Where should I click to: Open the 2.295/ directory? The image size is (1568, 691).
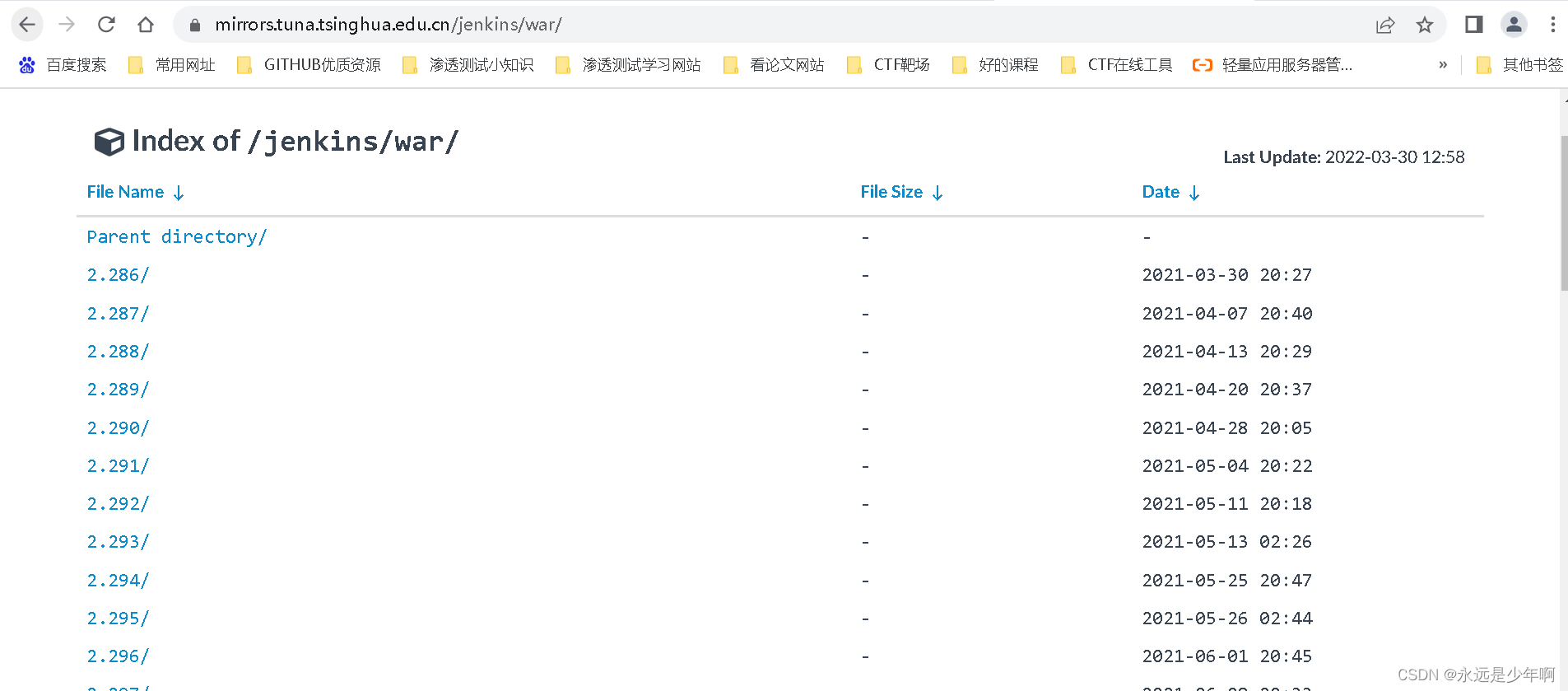click(x=119, y=619)
